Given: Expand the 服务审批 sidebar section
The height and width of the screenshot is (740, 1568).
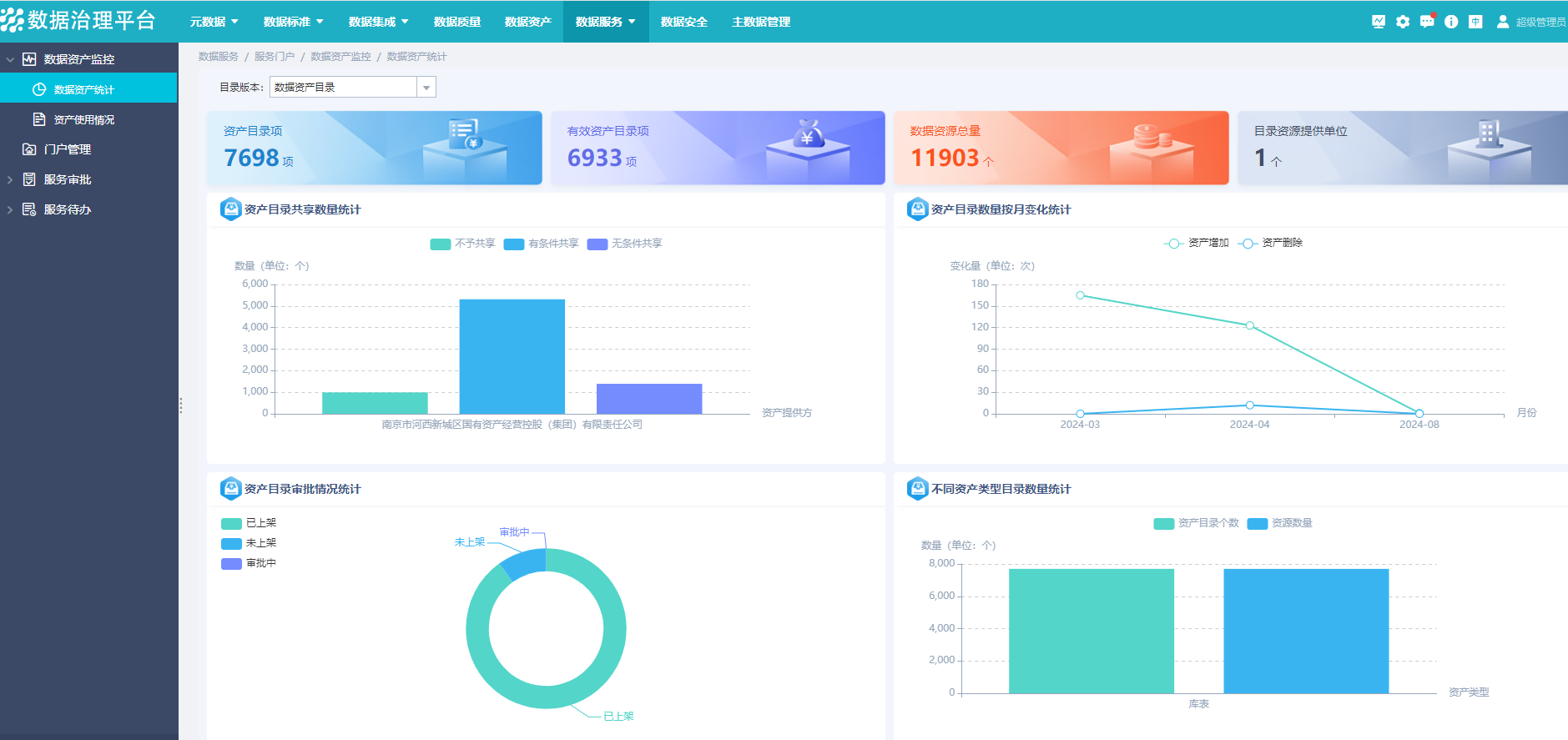Looking at the screenshot, I should [10, 179].
